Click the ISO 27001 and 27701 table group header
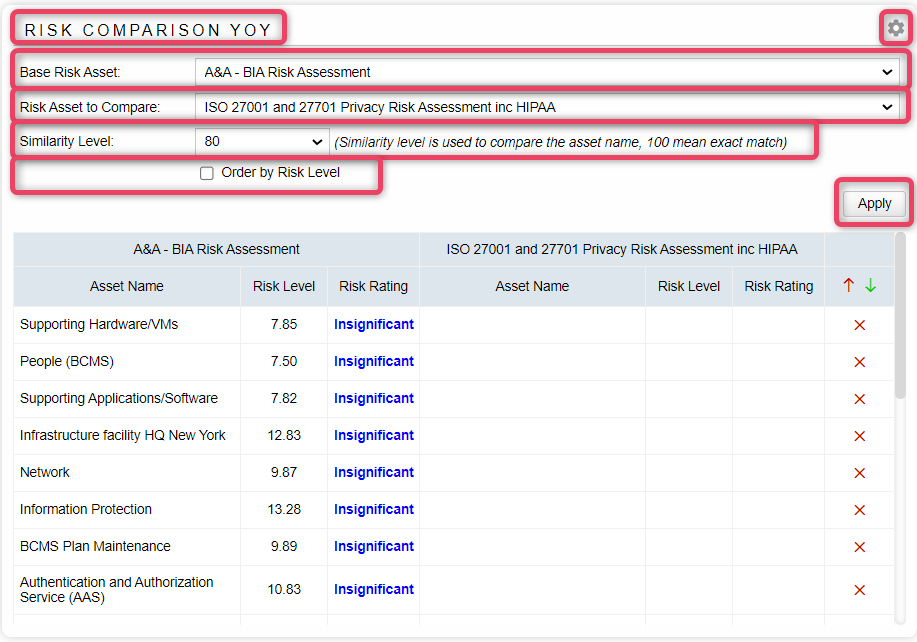917x642 pixels. pos(622,250)
